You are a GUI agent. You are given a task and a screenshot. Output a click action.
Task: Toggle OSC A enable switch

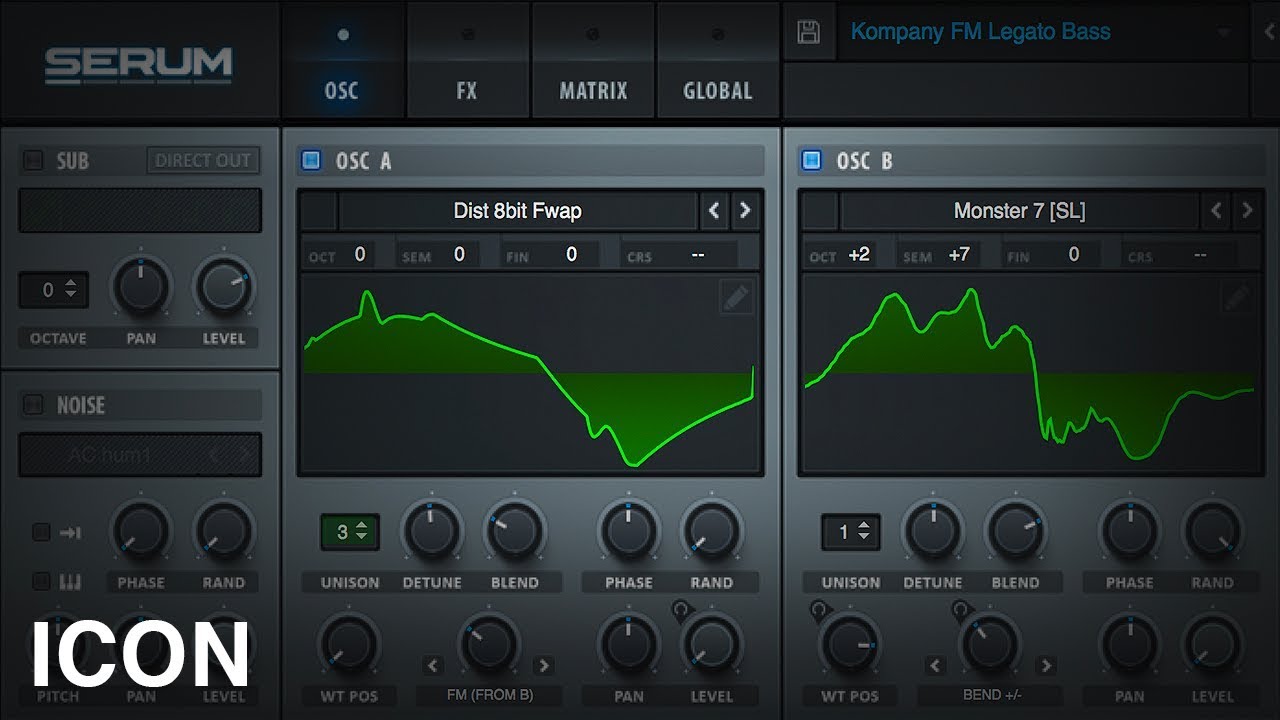point(311,160)
